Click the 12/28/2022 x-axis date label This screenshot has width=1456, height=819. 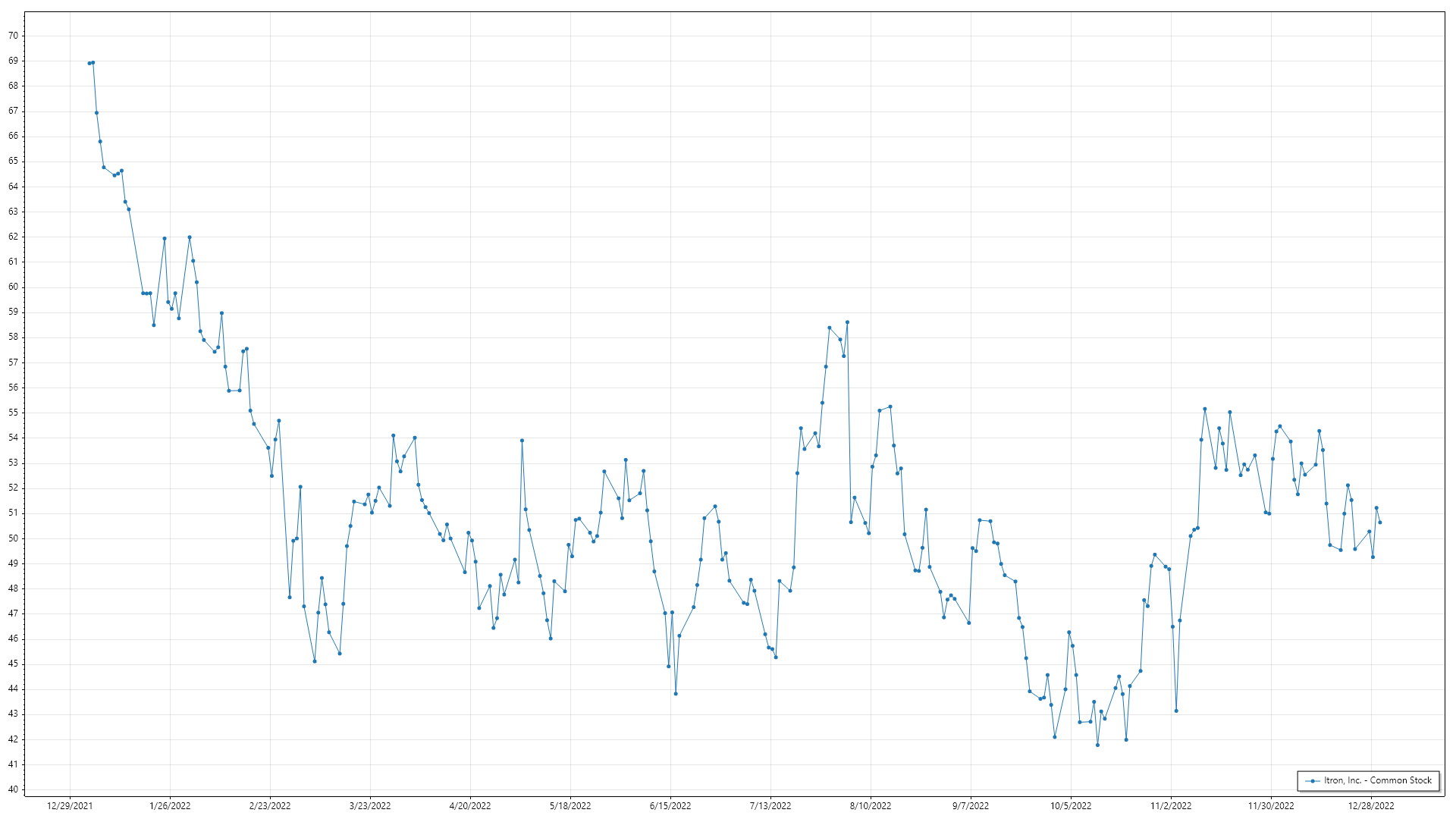click(1371, 806)
